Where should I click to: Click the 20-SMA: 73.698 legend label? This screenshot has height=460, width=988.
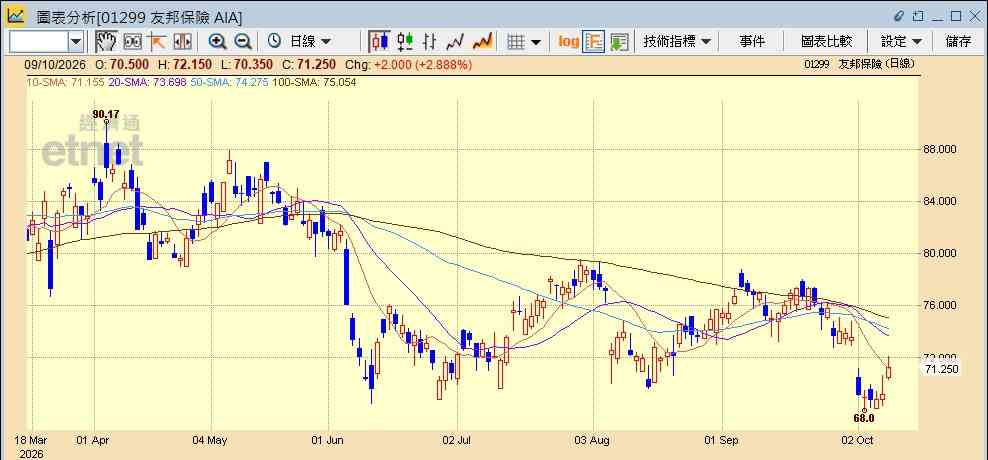147,82
